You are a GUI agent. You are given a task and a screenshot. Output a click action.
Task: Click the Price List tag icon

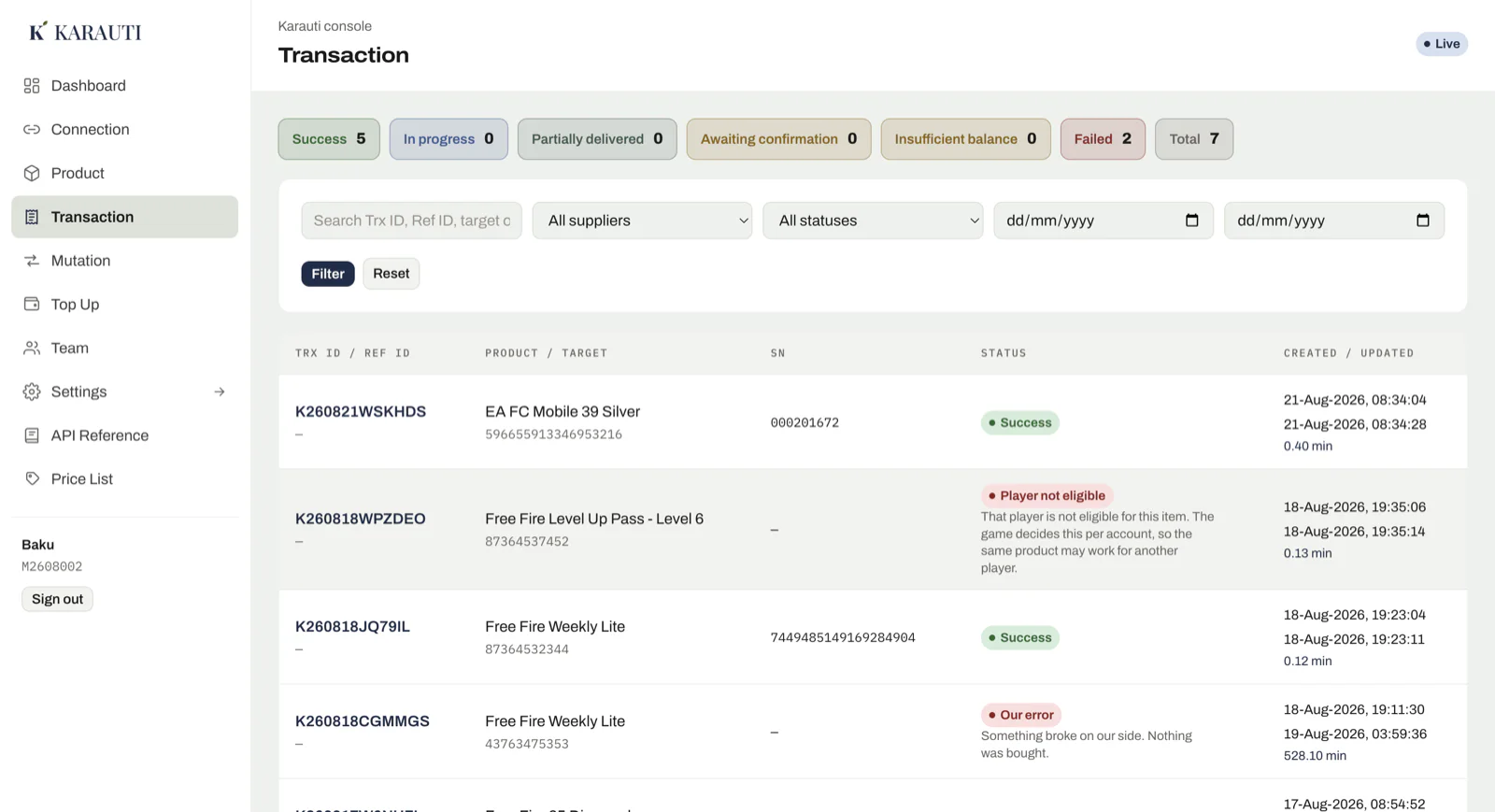pos(32,478)
